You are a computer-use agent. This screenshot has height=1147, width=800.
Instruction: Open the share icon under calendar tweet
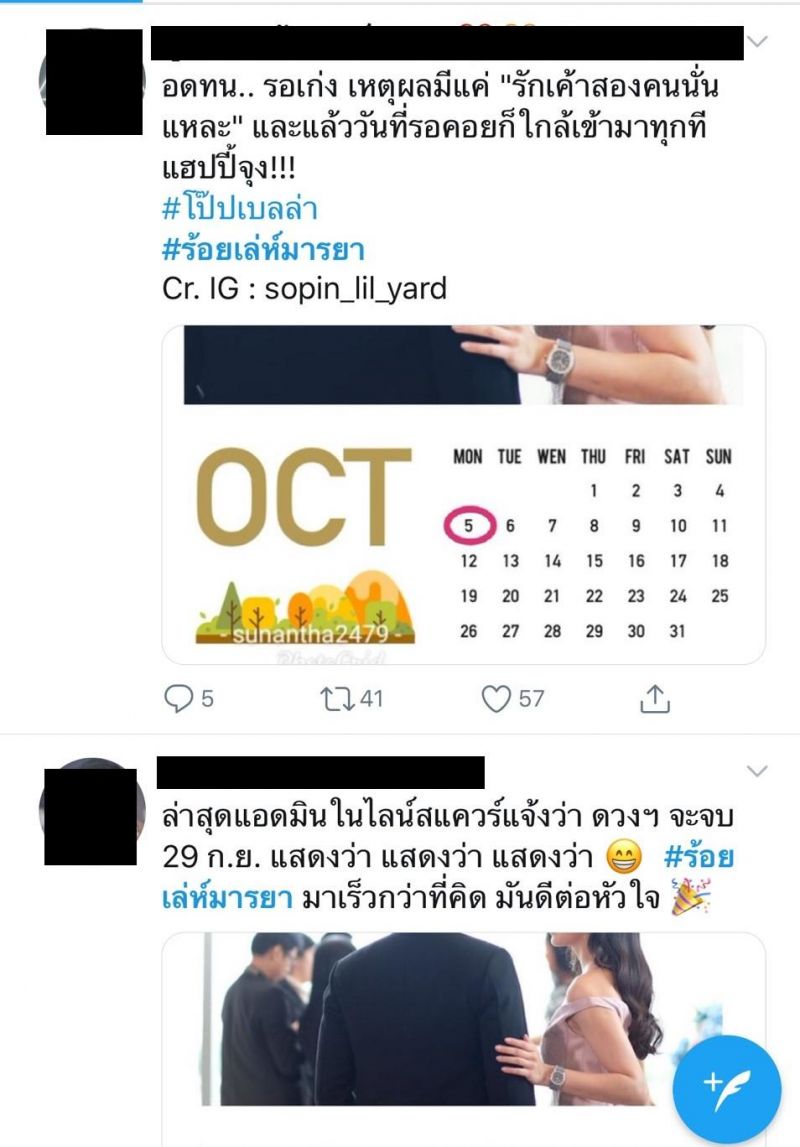point(654,699)
